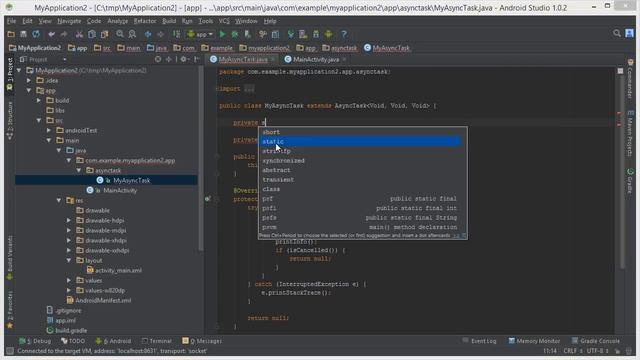Open the Gradle Console

coord(596,341)
